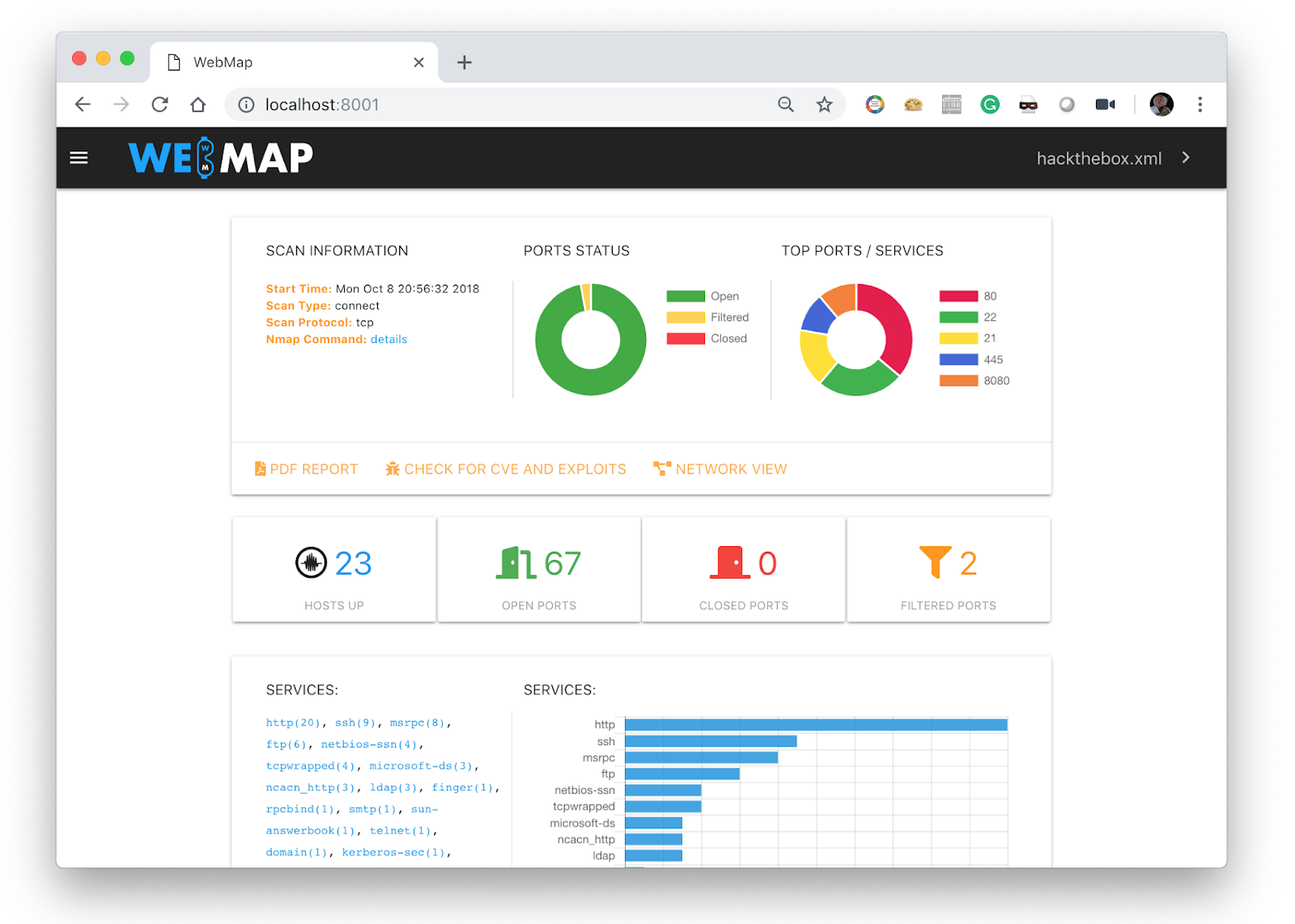Viewport: 1295px width, 924px height.
Task: Open the hamburger navigation menu
Action: point(79,157)
